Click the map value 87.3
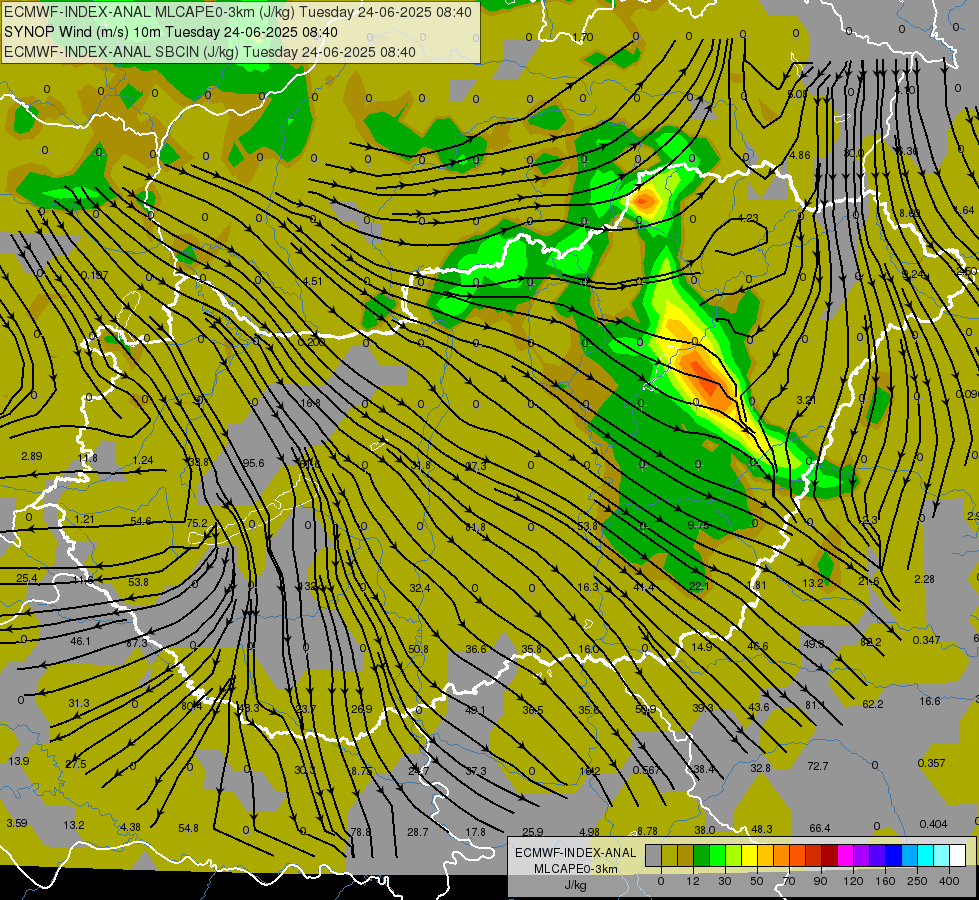This screenshot has width=979, height=900. [x=137, y=643]
